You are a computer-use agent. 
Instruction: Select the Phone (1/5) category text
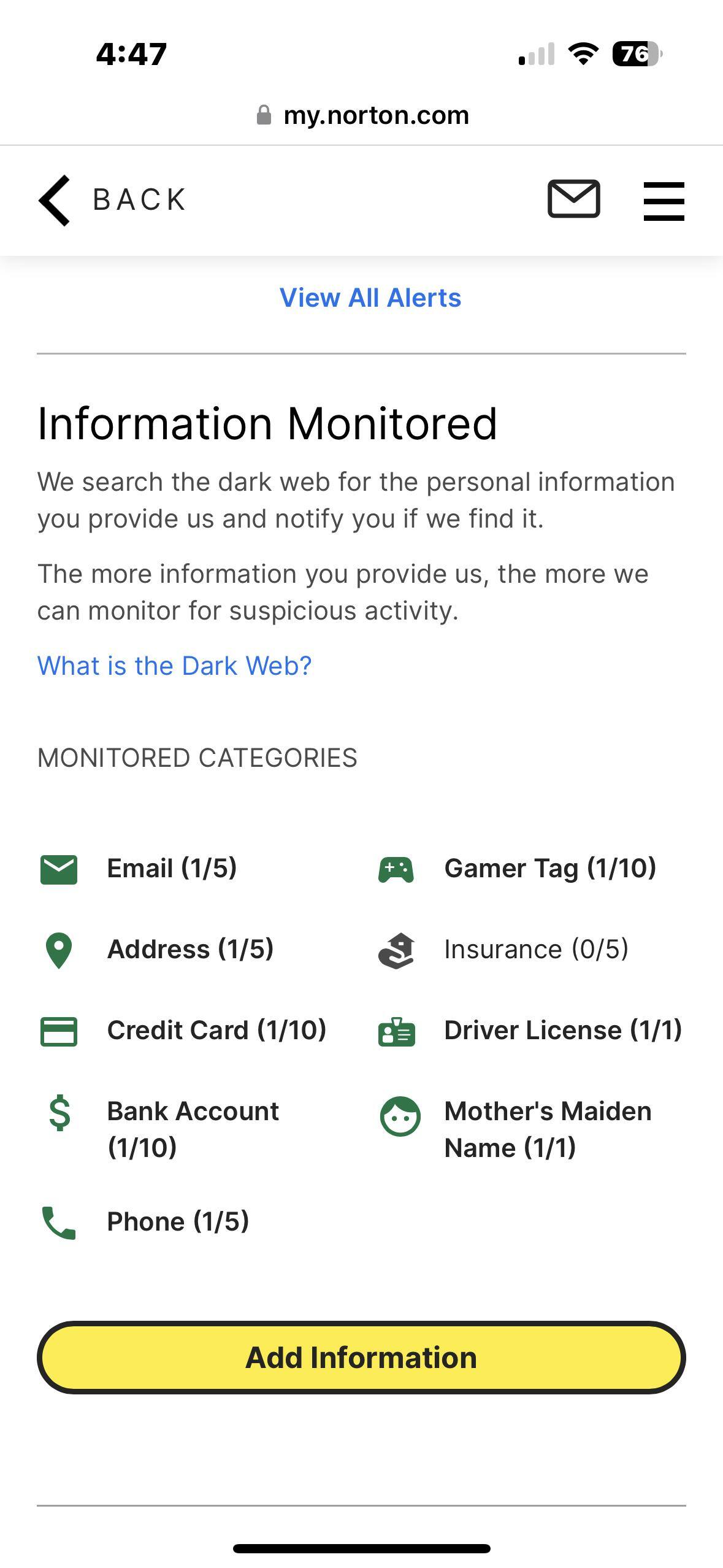[178, 1221]
